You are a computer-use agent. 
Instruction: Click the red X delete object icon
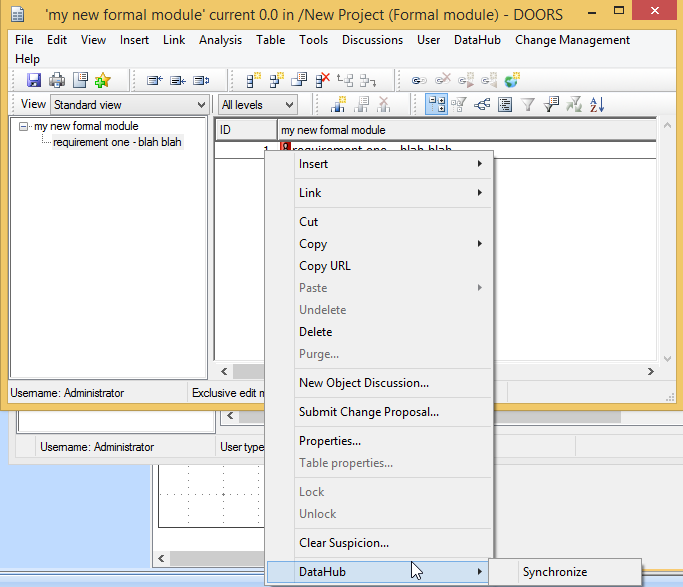pos(323,80)
